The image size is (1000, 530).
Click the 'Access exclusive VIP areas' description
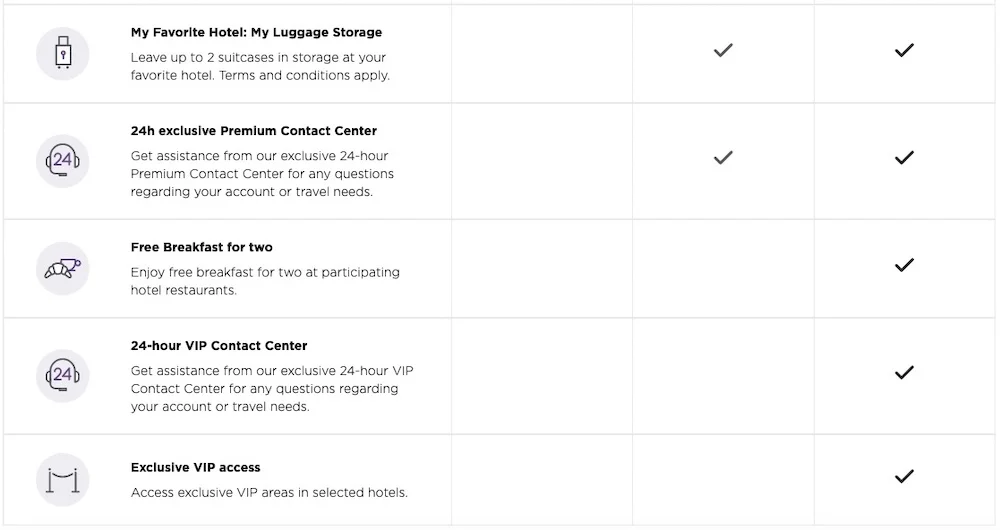point(269,492)
